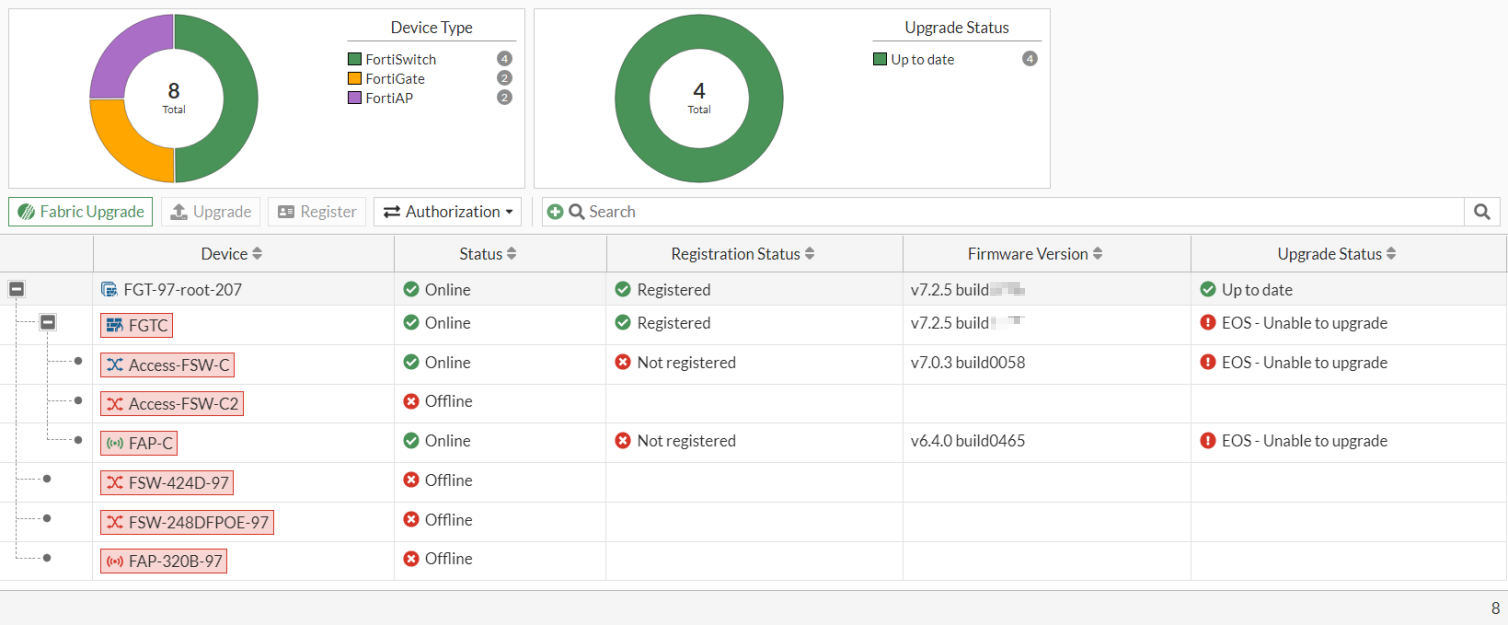Collapse the FGTC subtree

pos(48,323)
